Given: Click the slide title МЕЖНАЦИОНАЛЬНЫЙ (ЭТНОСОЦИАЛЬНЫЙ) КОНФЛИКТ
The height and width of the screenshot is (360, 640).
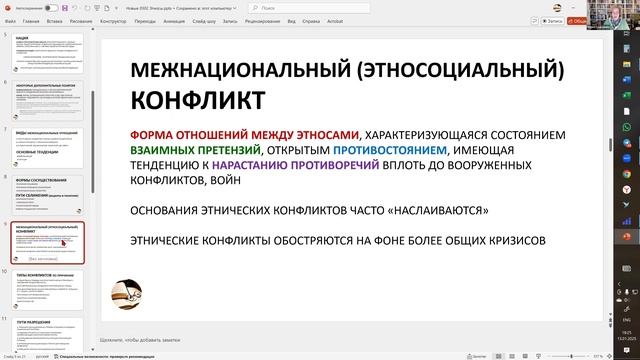Looking at the screenshot, I should (x=347, y=84).
